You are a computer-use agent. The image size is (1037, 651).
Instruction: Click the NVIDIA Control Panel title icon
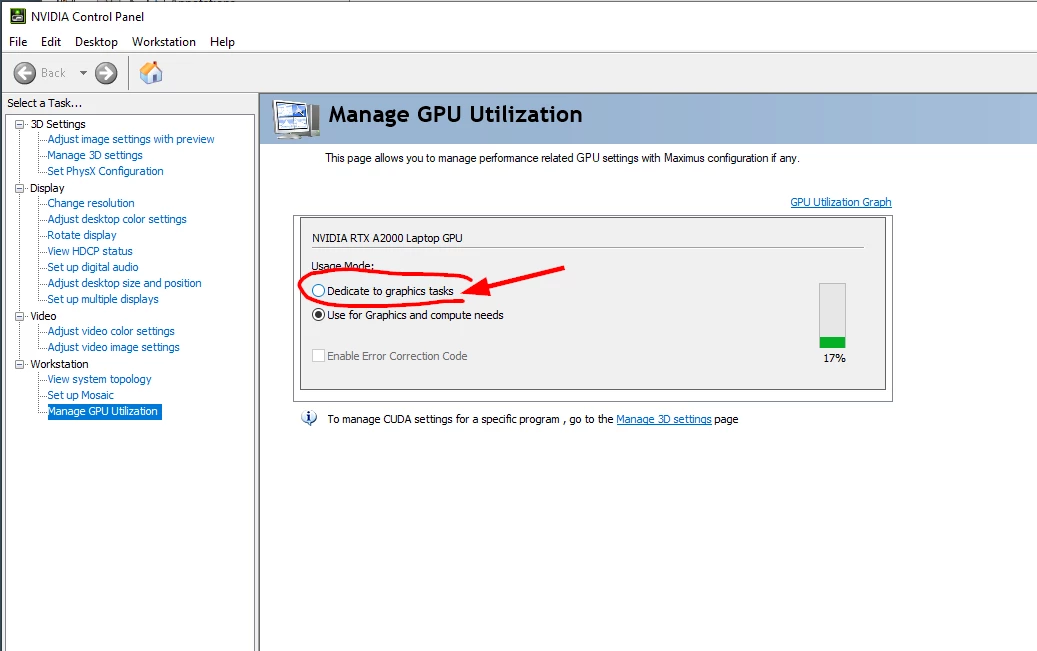click(18, 16)
